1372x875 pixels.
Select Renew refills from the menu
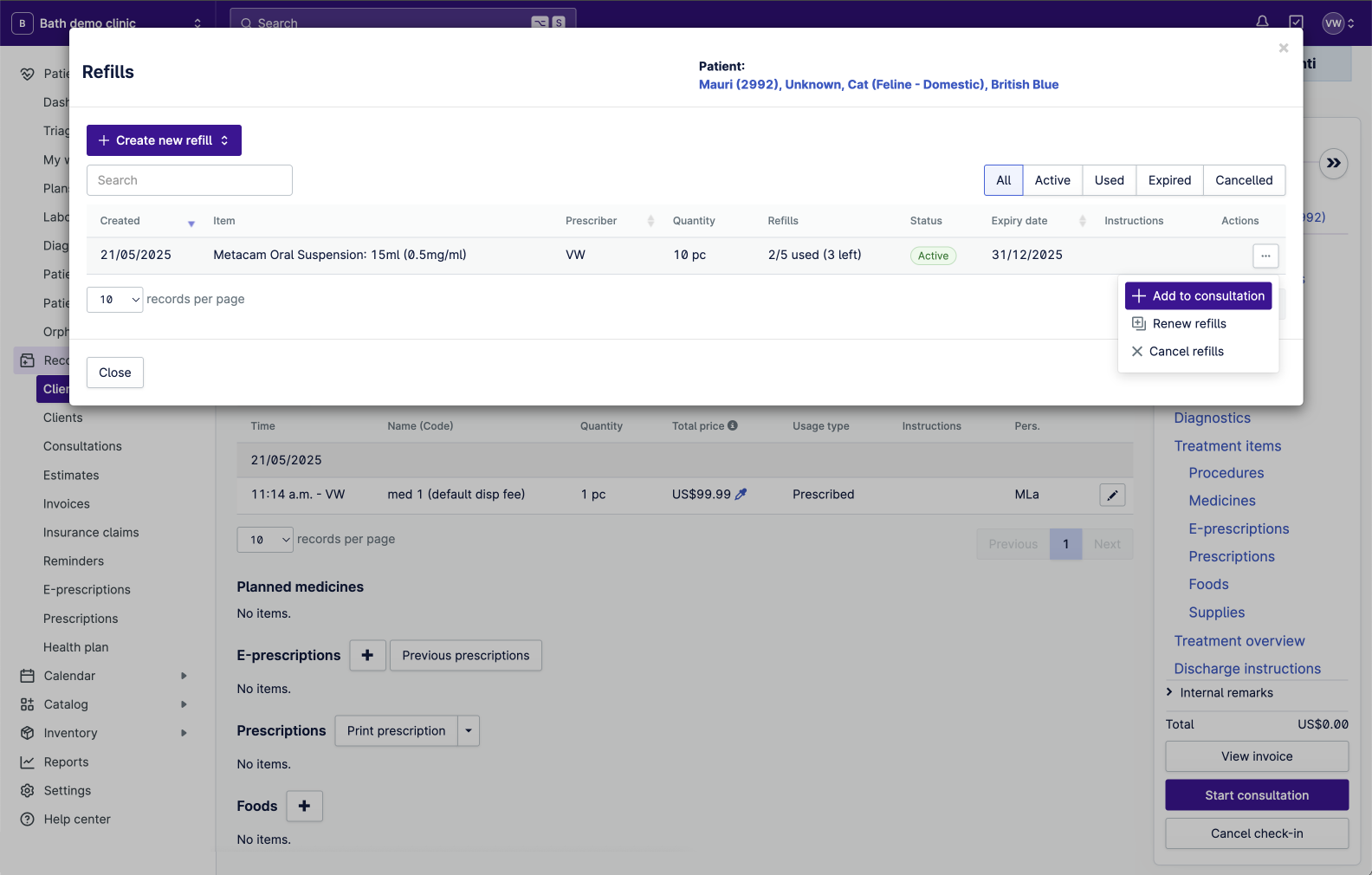[1188, 324]
